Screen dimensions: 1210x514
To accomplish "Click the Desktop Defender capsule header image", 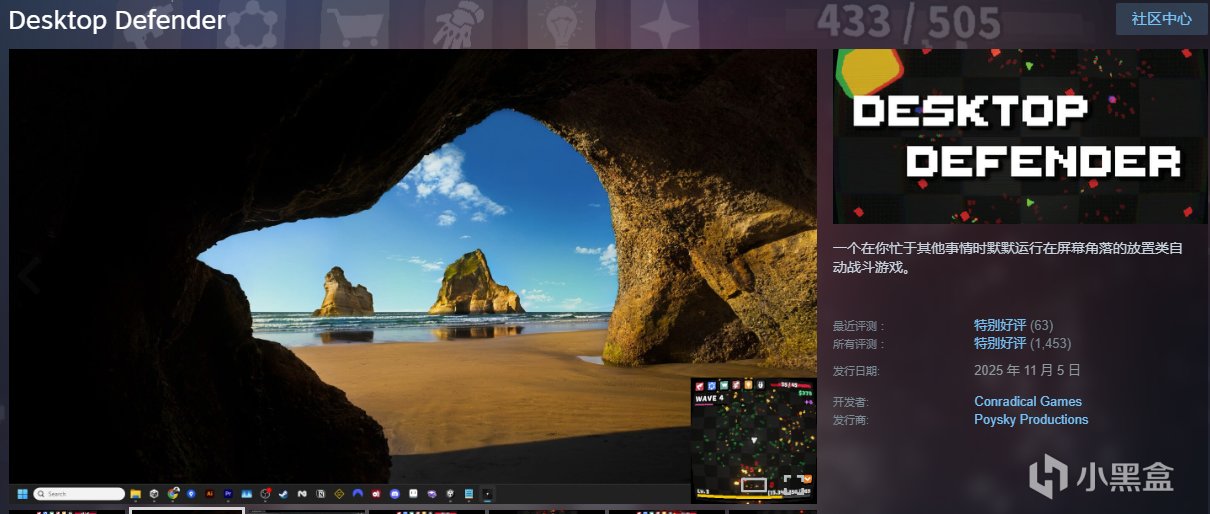I will point(1020,136).
